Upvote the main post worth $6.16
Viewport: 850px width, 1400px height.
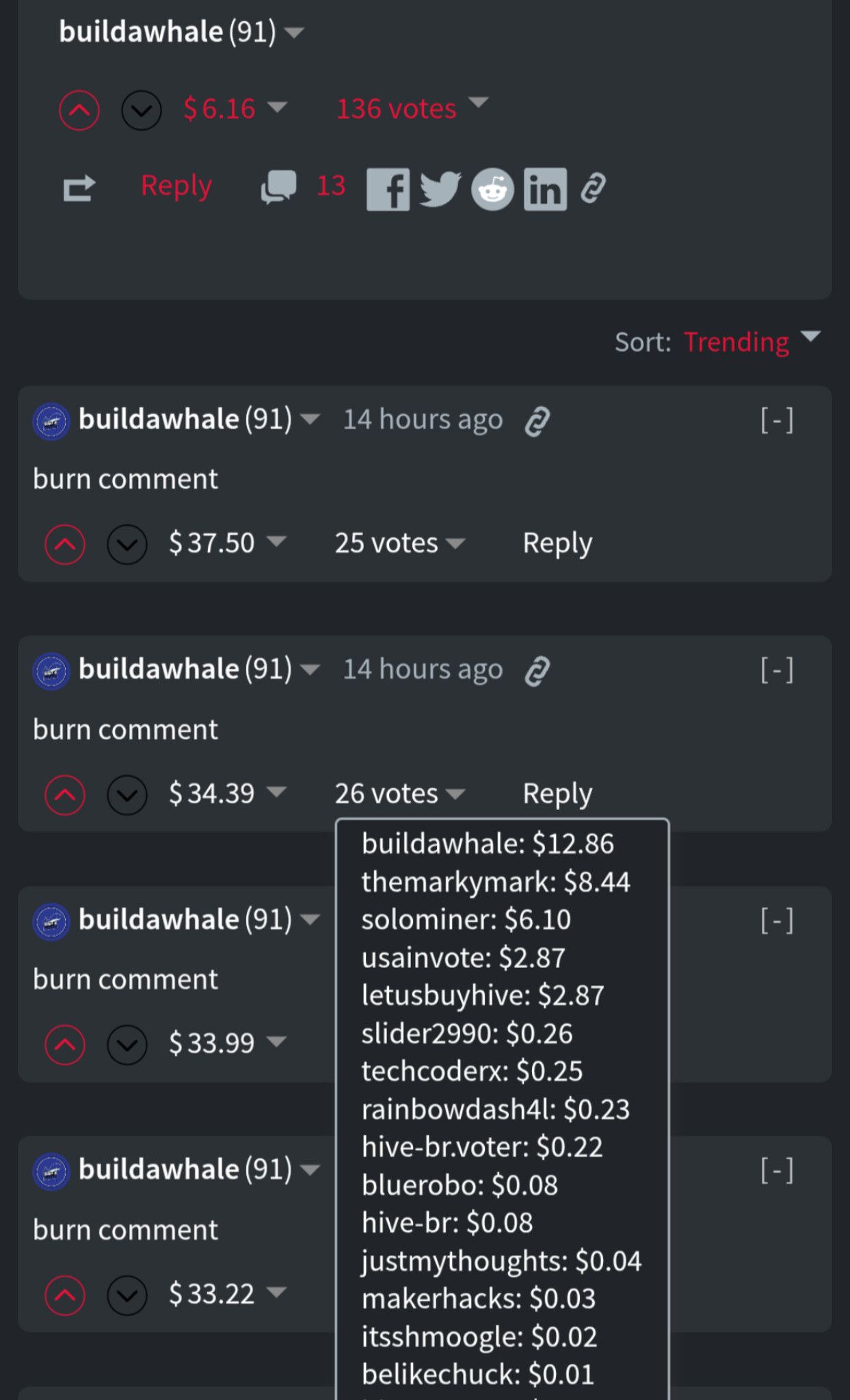79,110
